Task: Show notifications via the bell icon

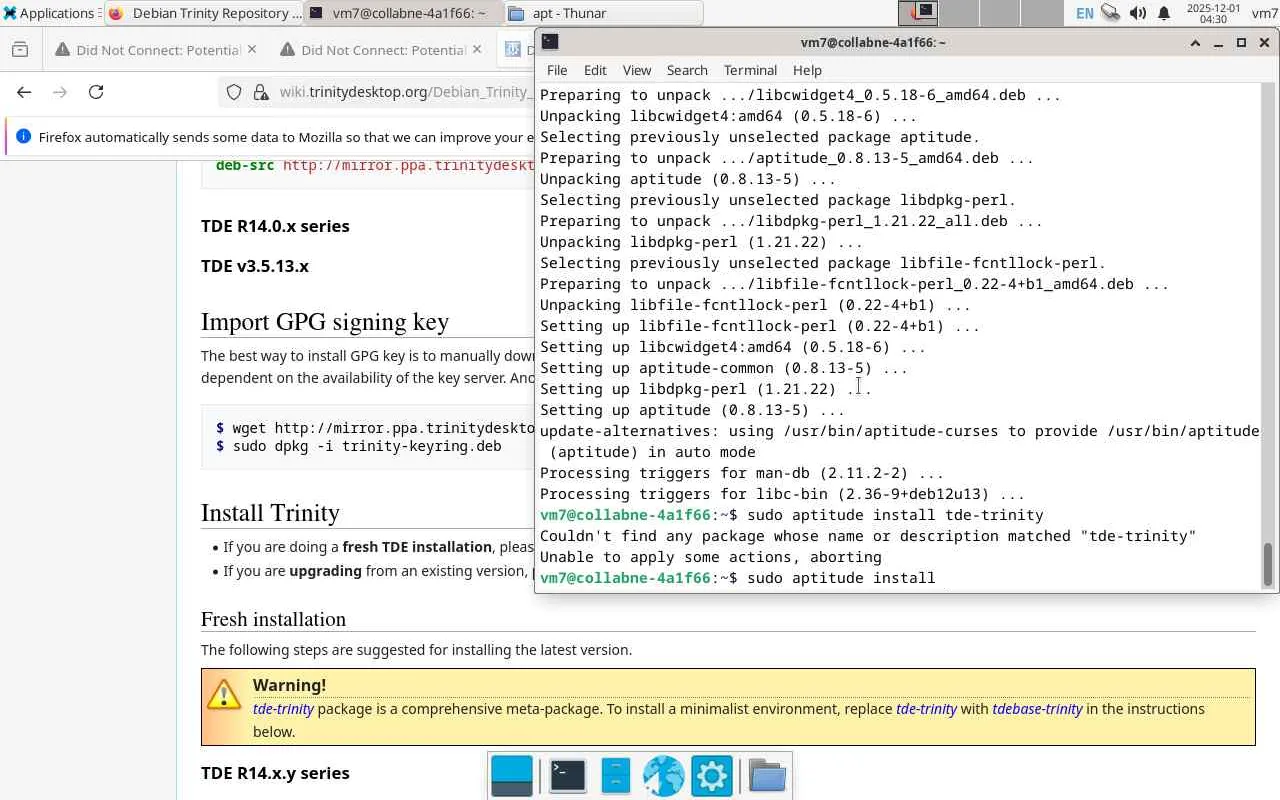Action: (x=1164, y=13)
